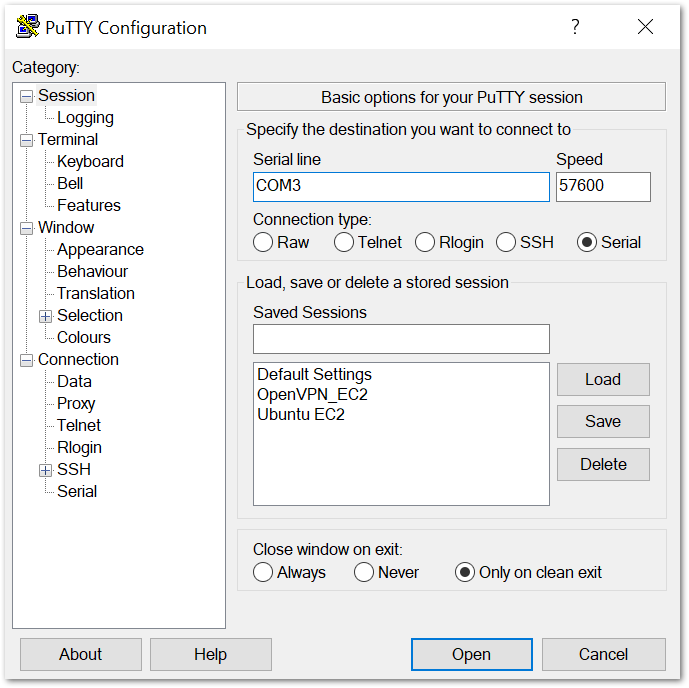Image resolution: width=689 pixels, height=688 pixels.
Task: Select the SSH connection type
Action: pos(506,242)
